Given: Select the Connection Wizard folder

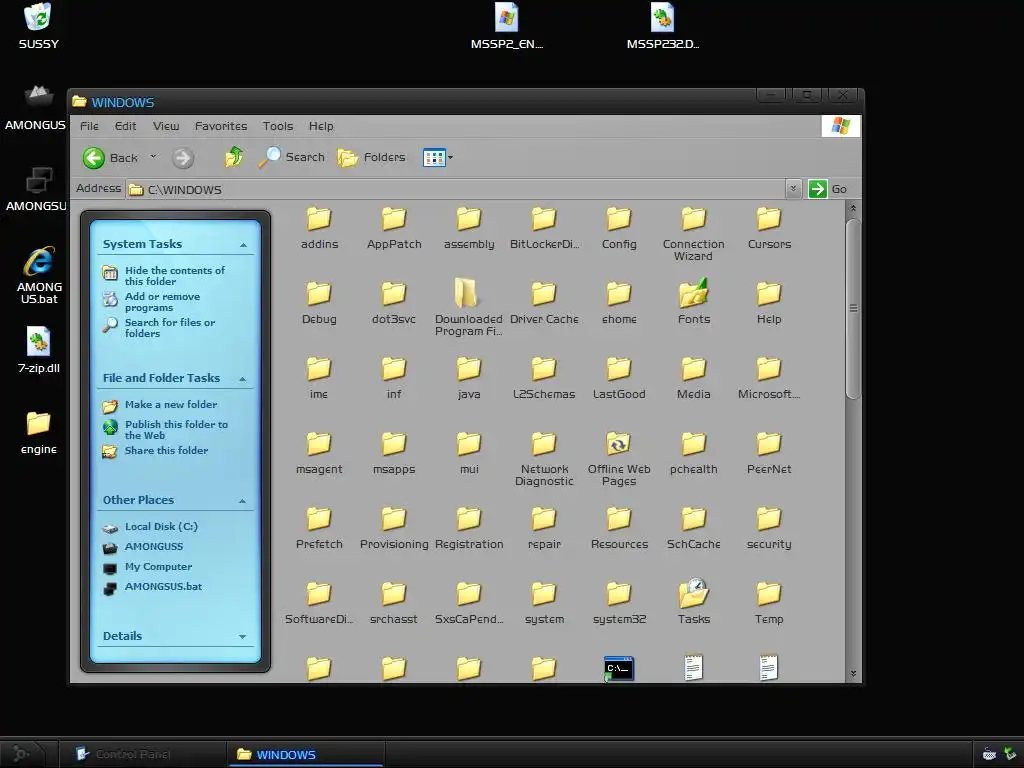Looking at the screenshot, I should [694, 233].
